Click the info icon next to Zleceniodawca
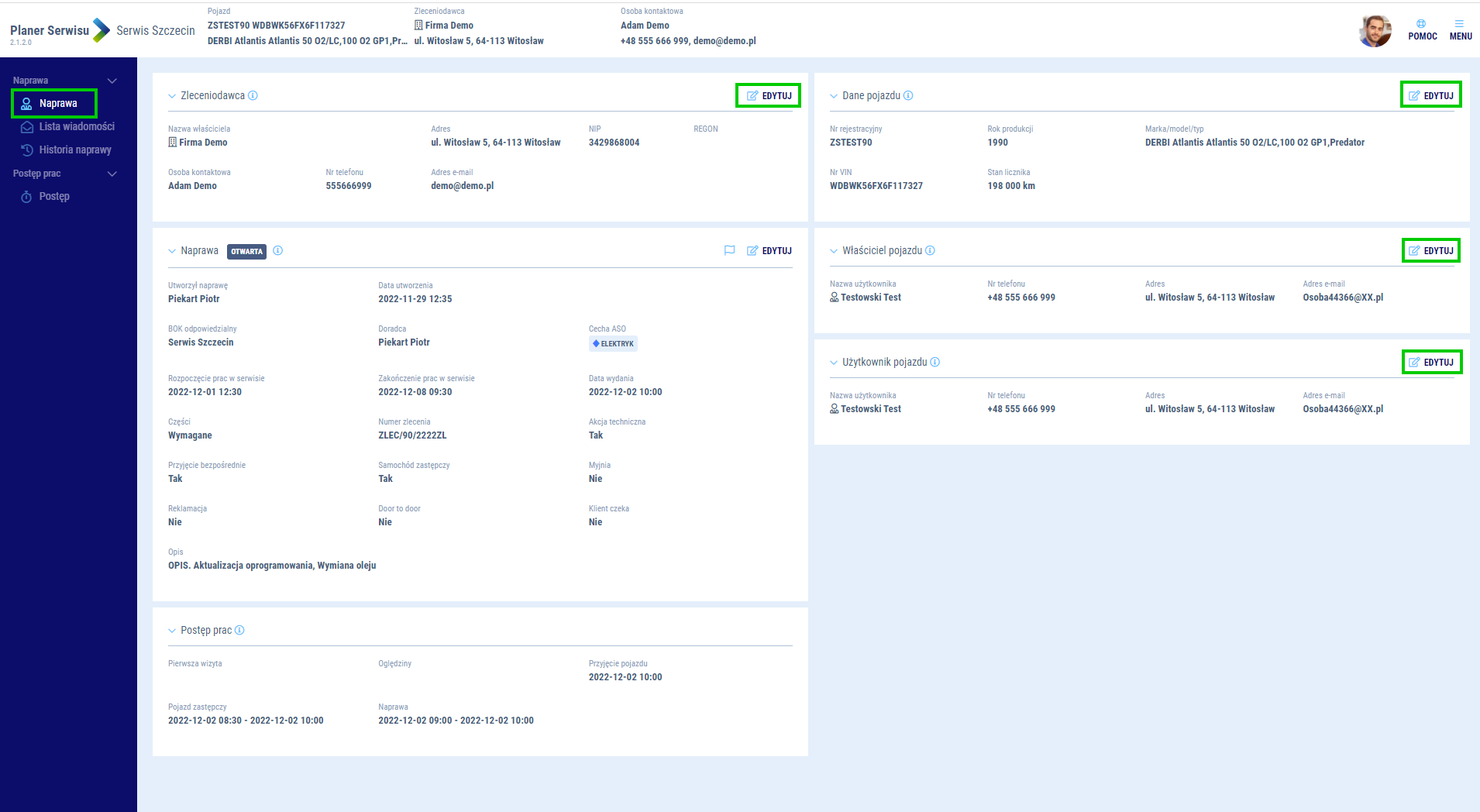The width and height of the screenshot is (1480, 812). (253, 96)
